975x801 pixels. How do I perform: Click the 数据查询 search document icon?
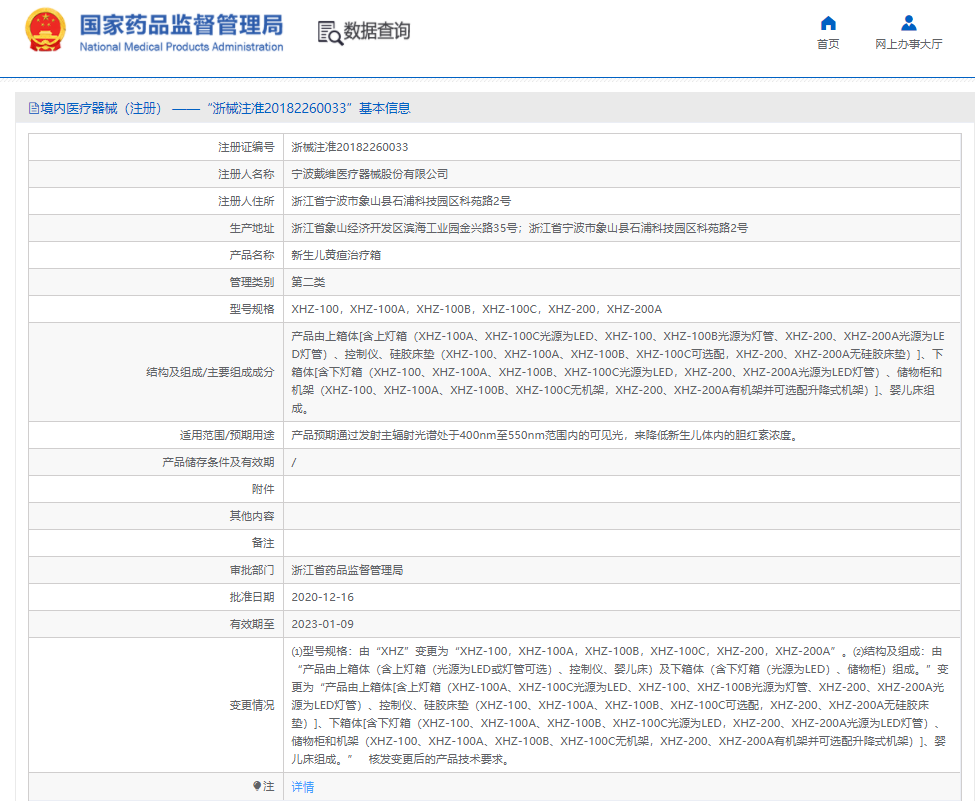329,32
